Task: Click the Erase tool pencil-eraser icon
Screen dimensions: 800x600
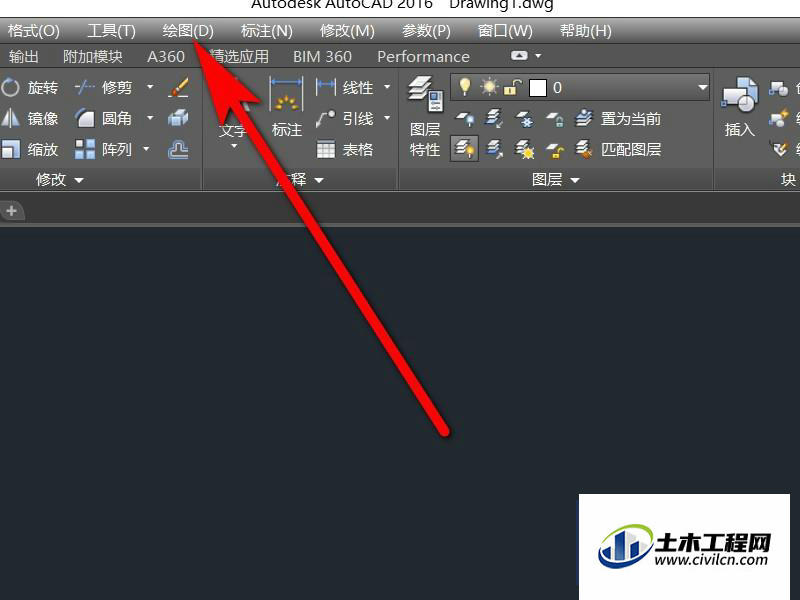Action: (x=179, y=88)
